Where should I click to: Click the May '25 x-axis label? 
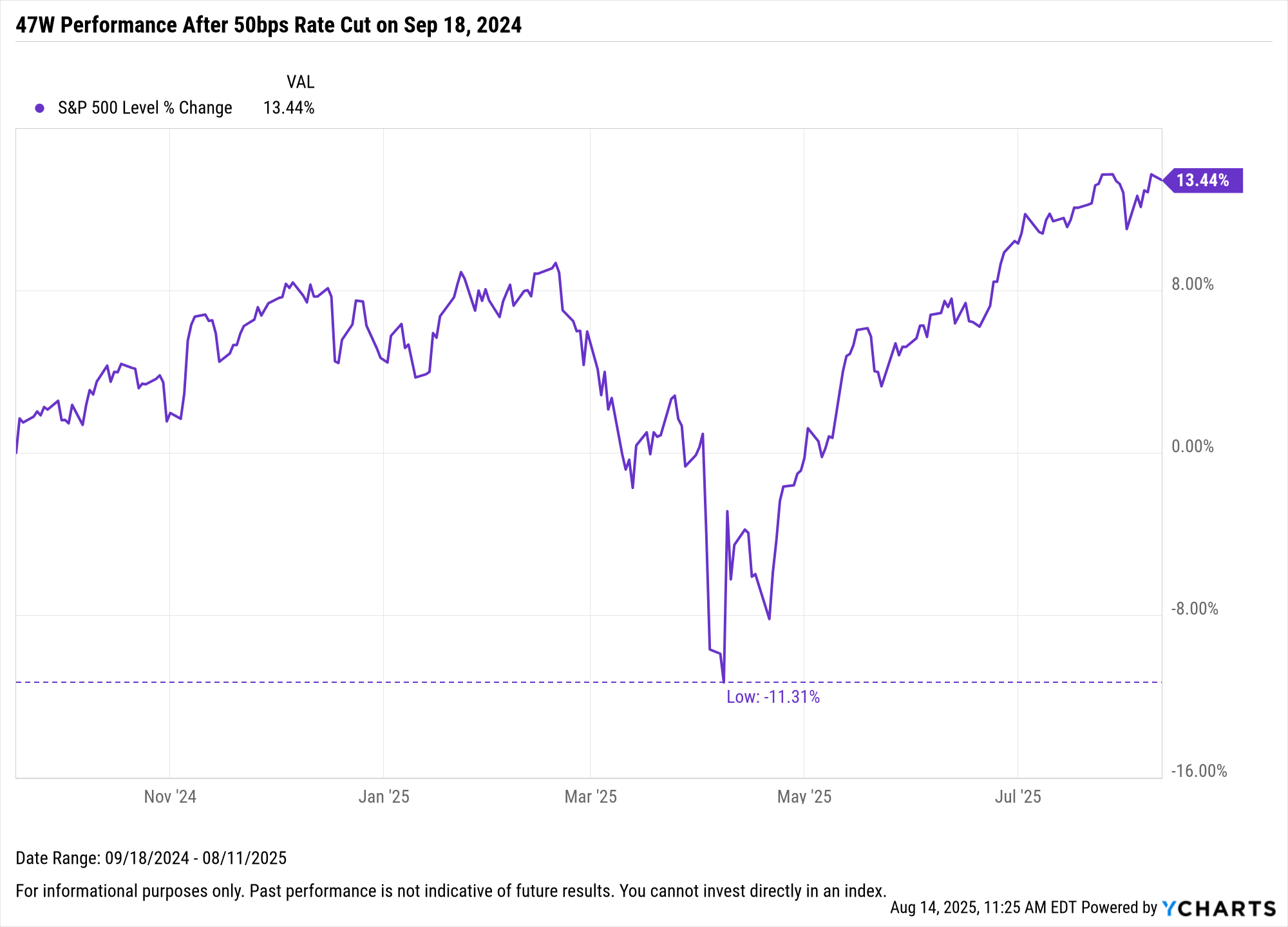804,797
